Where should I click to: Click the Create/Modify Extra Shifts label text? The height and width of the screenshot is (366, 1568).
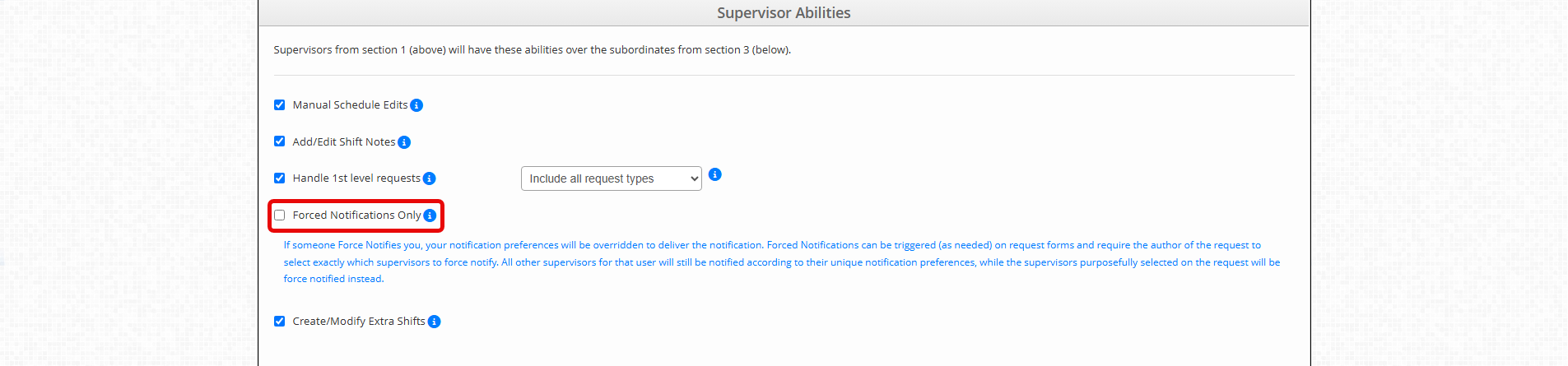point(359,321)
